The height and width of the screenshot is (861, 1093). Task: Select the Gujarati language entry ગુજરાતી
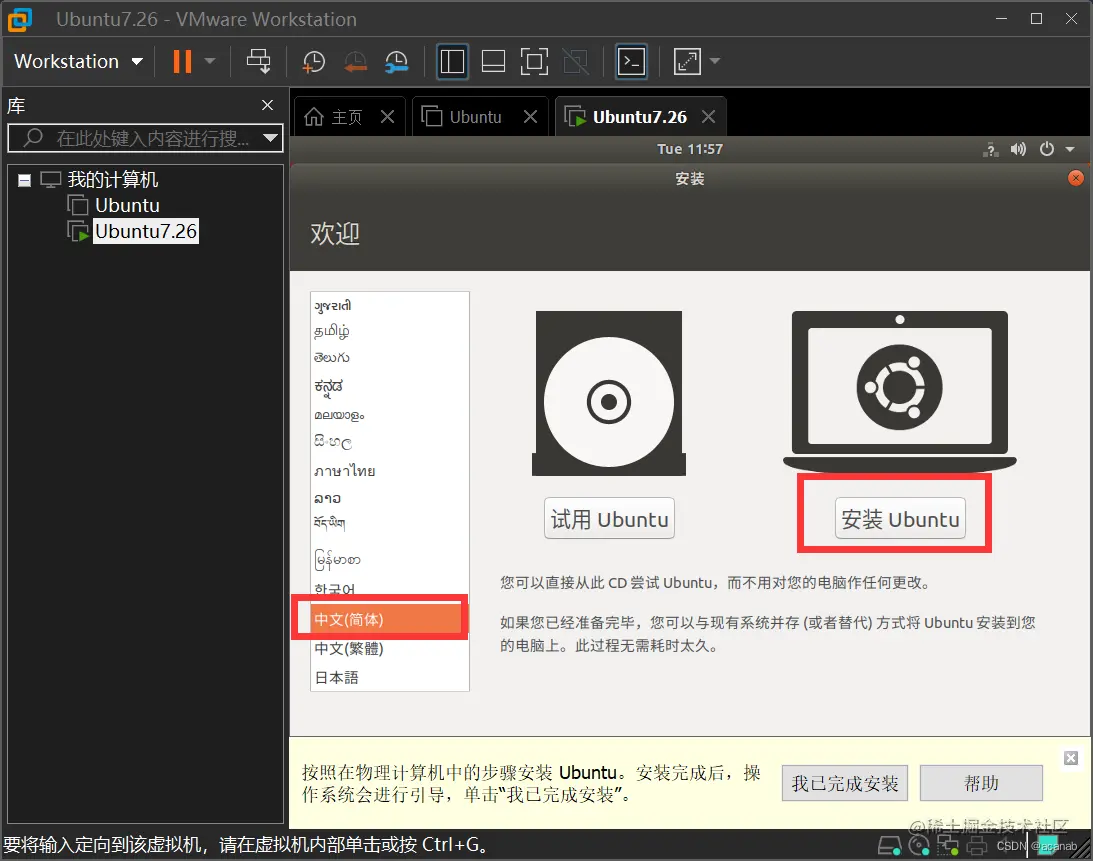(333, 306)
